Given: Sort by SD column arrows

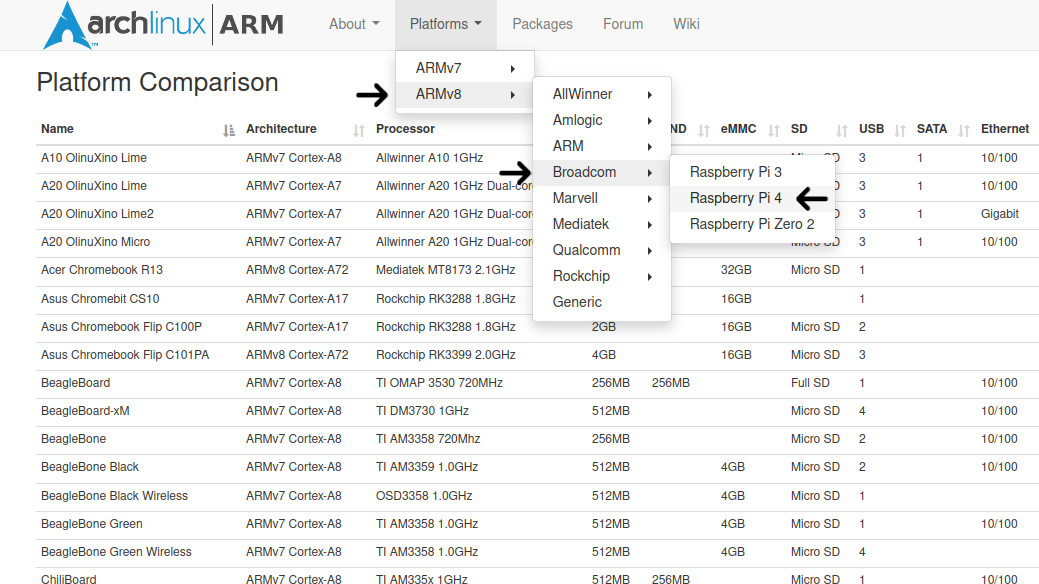Looking at the screenshot, I should (842, 131).
